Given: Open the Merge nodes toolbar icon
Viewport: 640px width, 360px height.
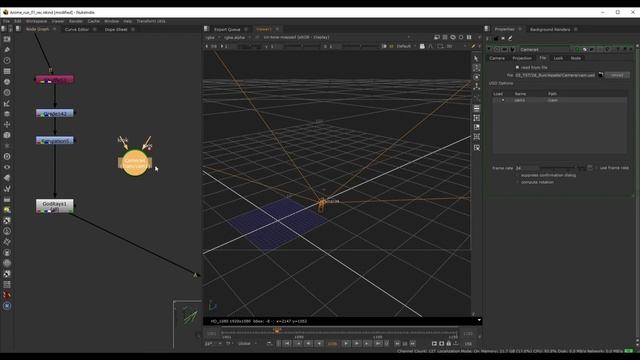Looking at the screenshot, I should [x=7, y=114].
